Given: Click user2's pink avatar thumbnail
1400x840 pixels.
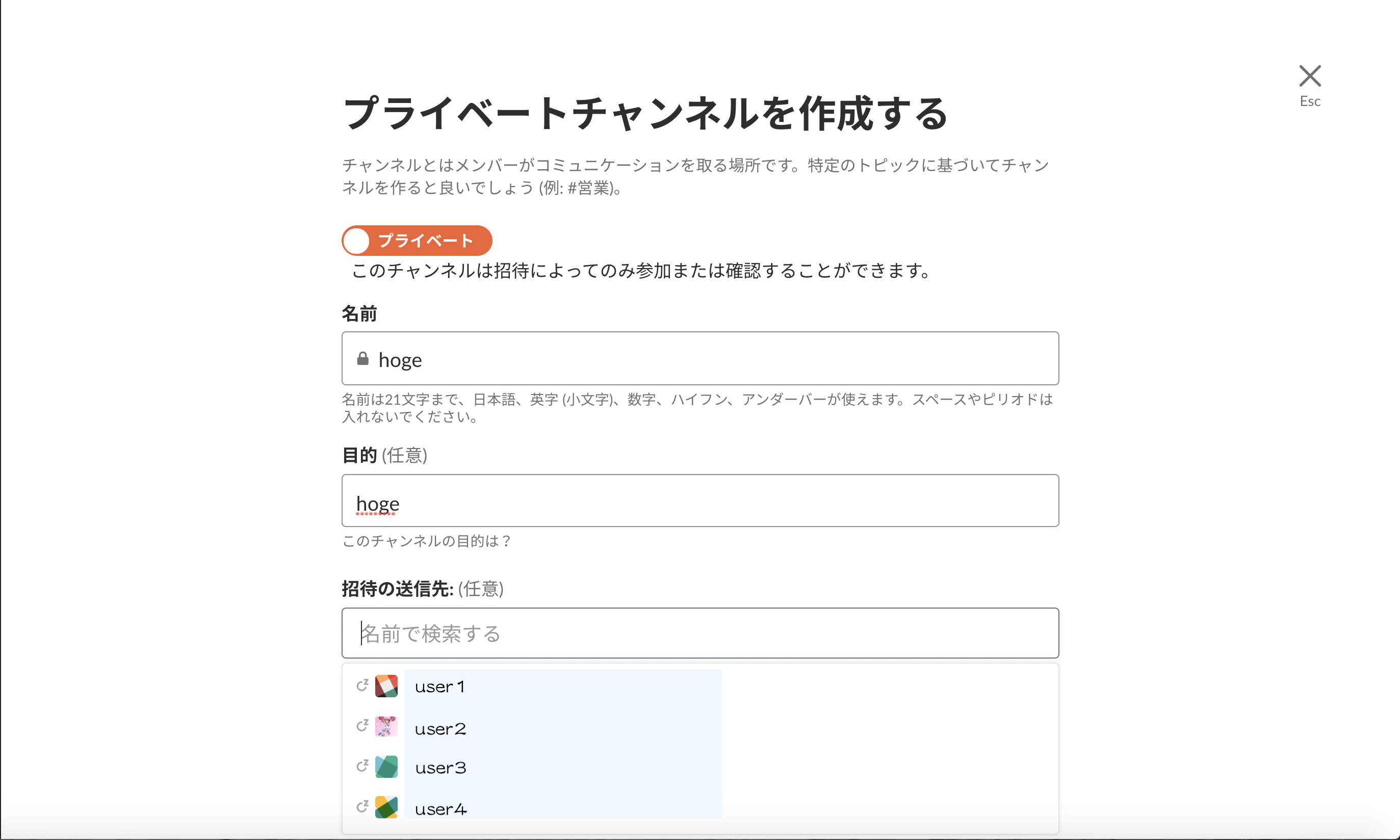Looking at the screenshot, I should pos(386,726).
